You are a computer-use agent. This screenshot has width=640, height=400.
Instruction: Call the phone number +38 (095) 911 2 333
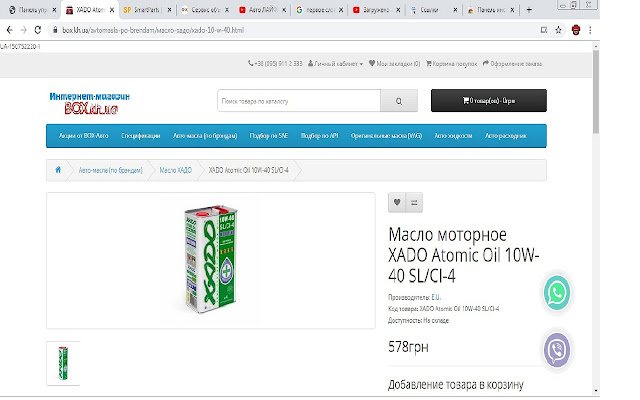click(x=275, y=64)
